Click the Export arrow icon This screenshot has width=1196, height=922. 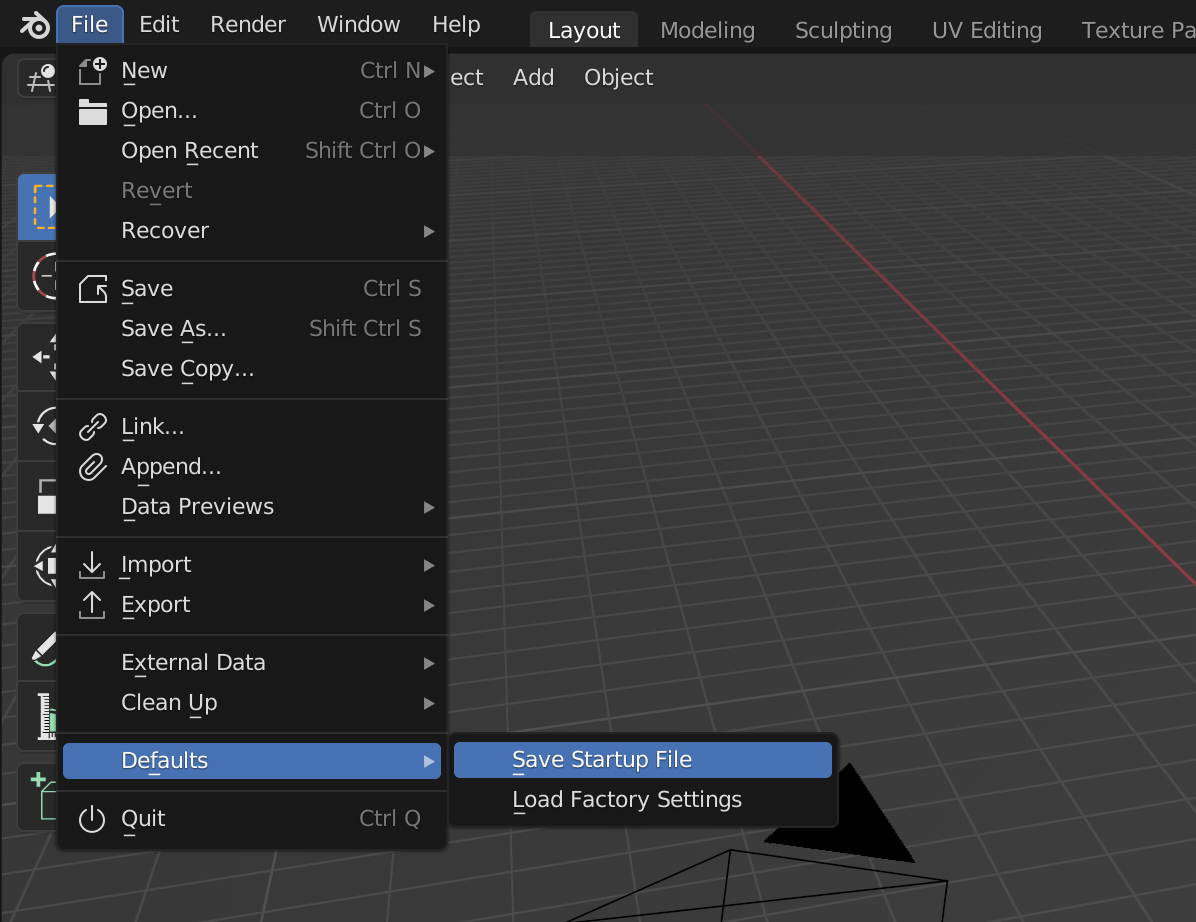point(92,605)
